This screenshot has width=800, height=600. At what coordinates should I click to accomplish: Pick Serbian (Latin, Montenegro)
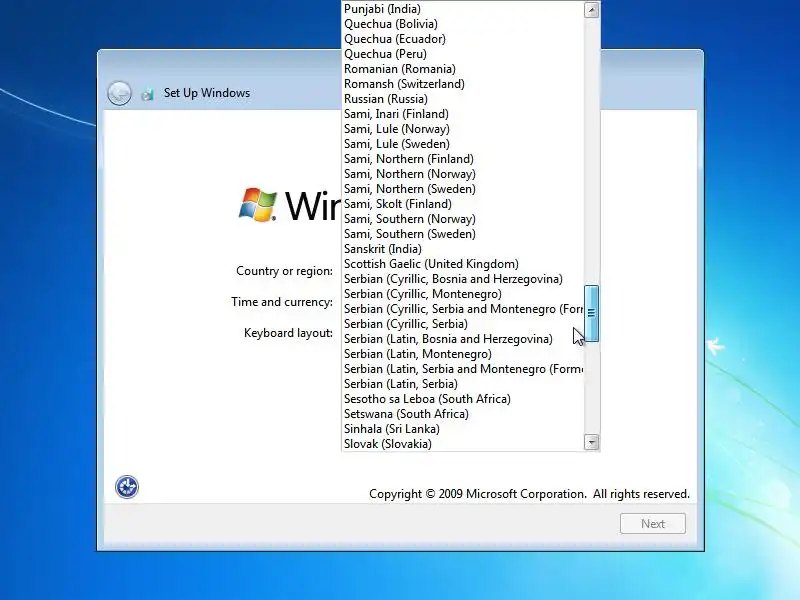(x=463, y=354)
